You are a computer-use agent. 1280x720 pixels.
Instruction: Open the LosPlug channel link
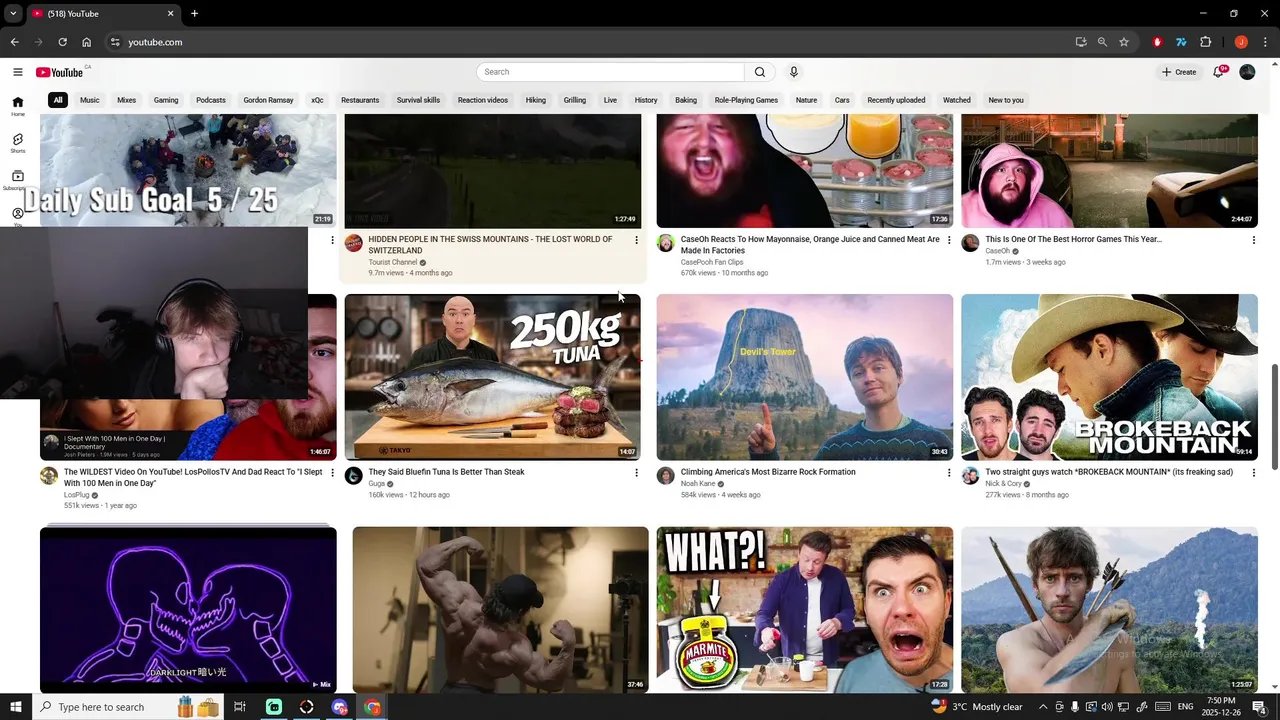[x=77, y=495]
